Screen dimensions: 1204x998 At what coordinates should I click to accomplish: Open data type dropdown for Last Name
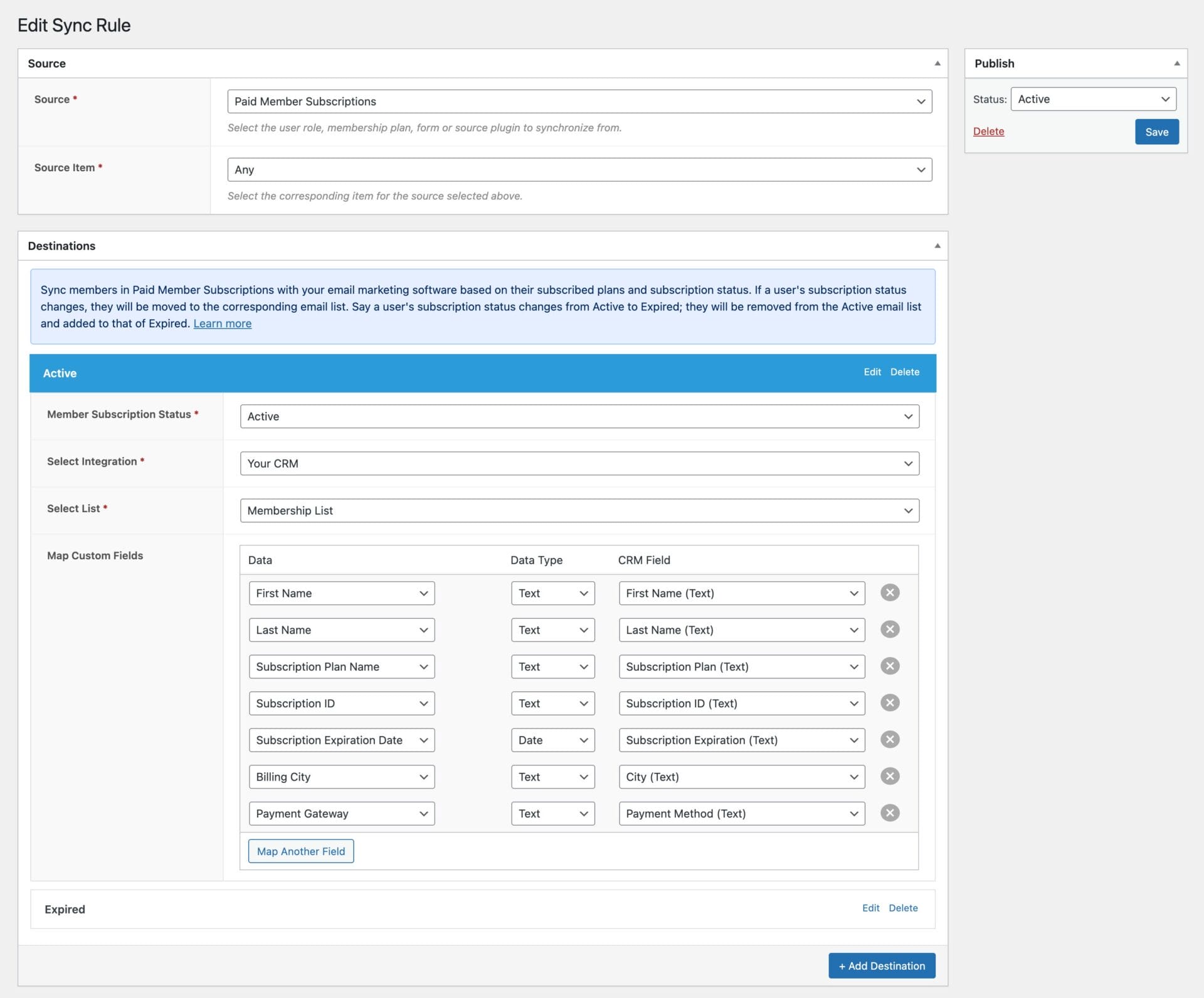(552, 630)
